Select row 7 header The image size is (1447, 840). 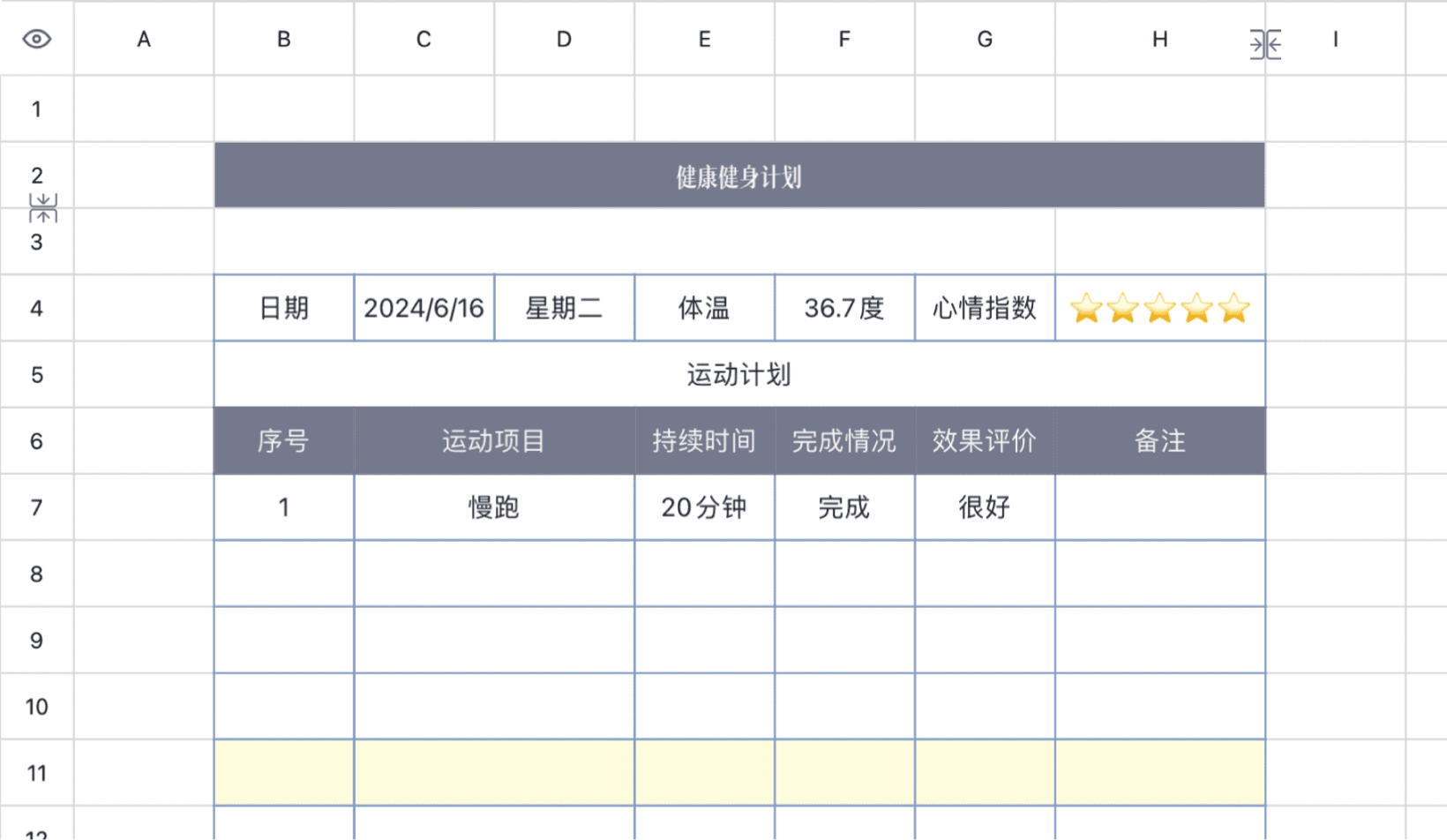(36, 507)
